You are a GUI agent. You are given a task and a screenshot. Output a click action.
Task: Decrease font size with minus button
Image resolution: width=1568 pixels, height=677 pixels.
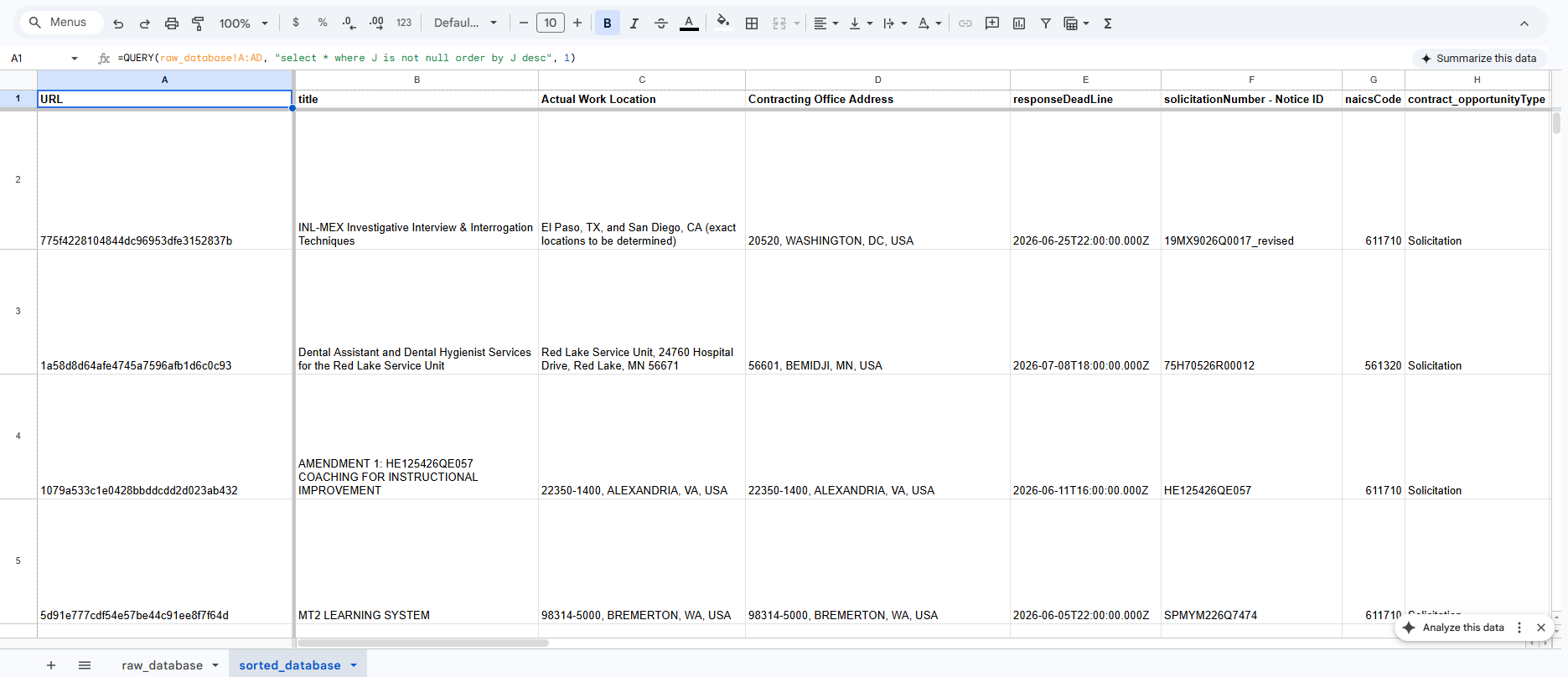click(523, 23)
